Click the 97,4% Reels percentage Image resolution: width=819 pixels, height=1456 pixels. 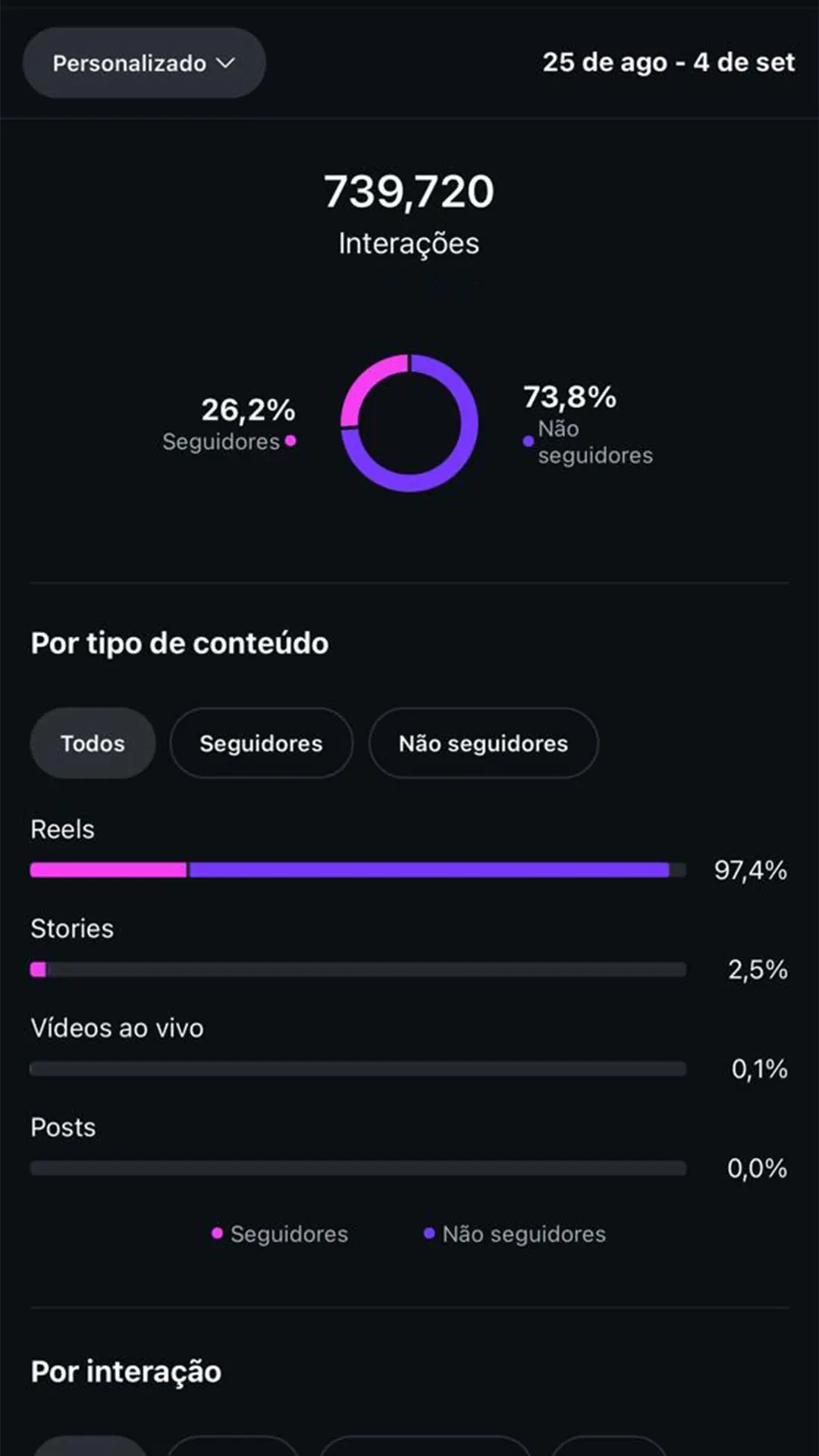pos(752,871)
